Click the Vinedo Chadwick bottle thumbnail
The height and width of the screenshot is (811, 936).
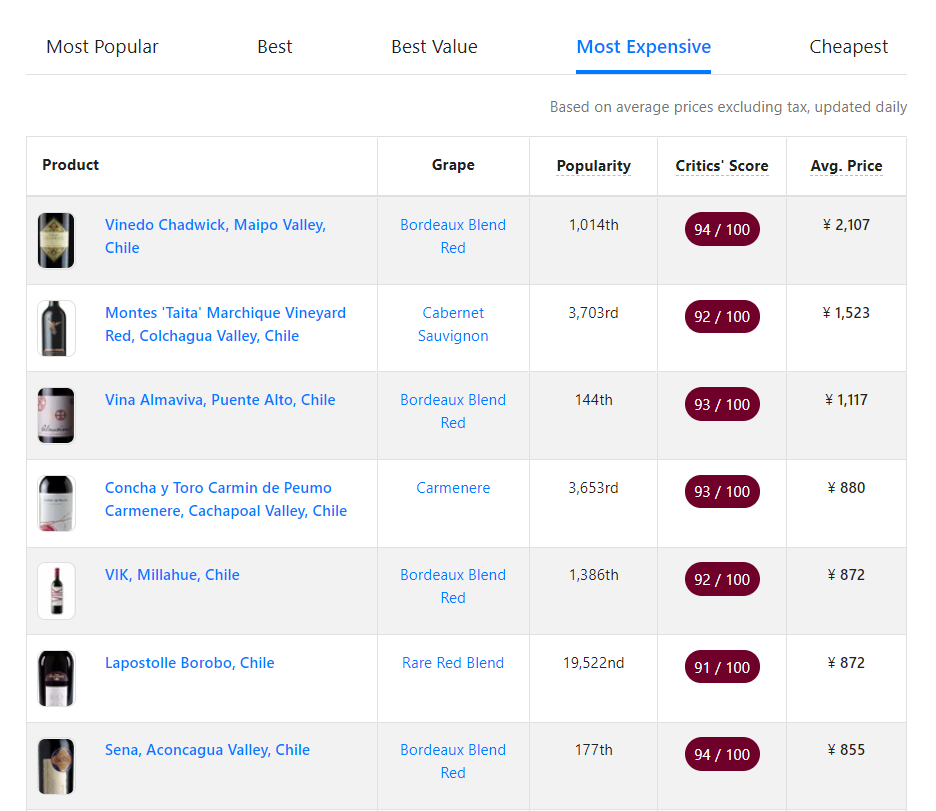point(56,240)
